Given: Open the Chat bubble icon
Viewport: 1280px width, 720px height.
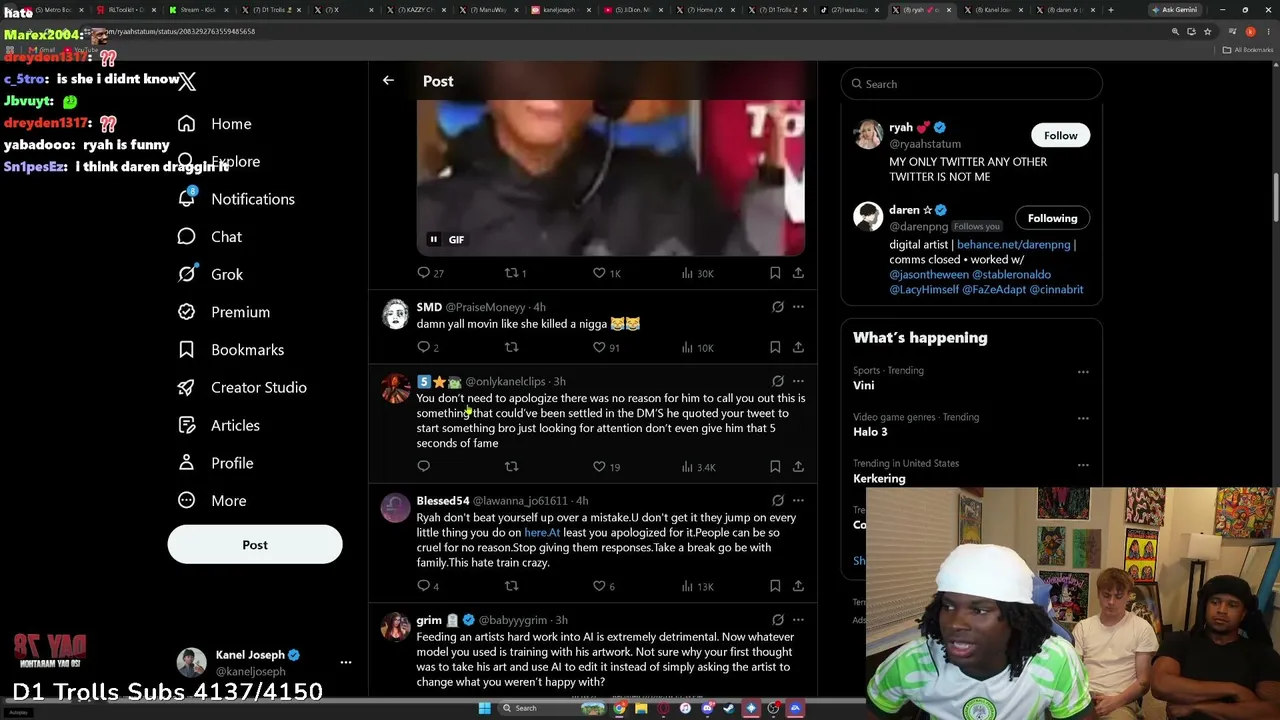Looking at the screenshot, I should tap(186, 237).
